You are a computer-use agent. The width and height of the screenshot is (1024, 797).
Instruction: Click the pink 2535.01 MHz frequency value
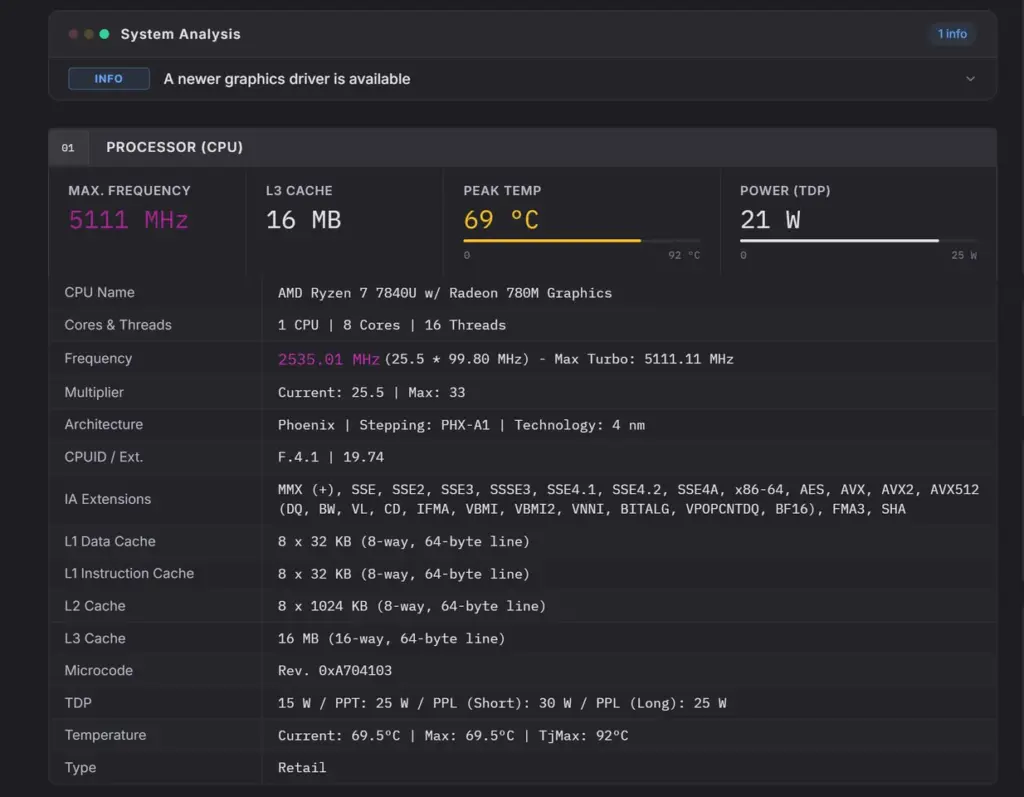[x=328, y=359]
